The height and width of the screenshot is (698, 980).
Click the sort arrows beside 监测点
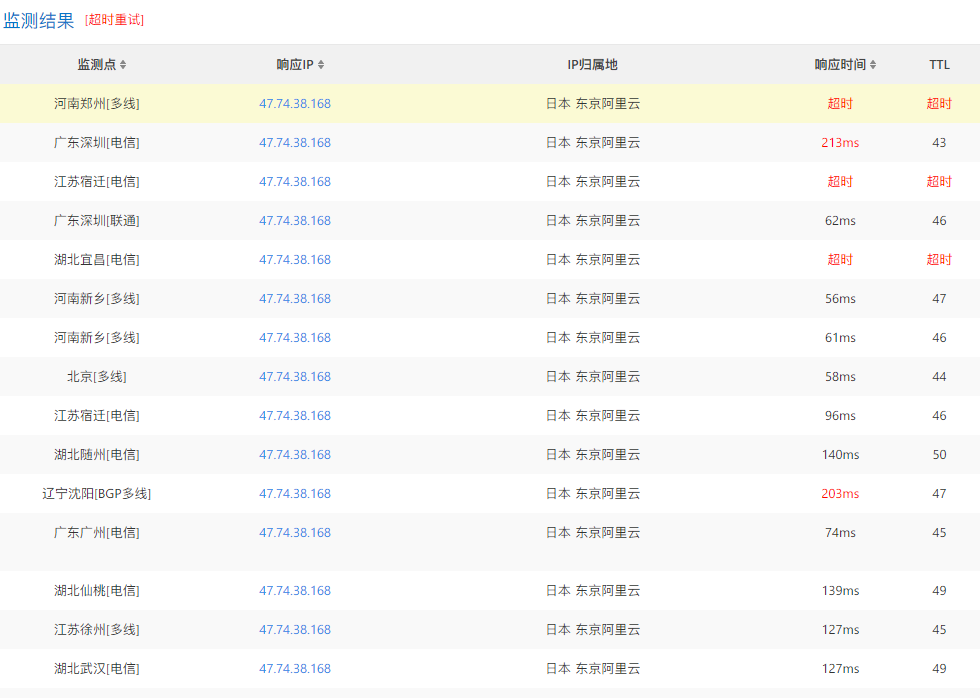pyautogui.click(x=123, y=65)
